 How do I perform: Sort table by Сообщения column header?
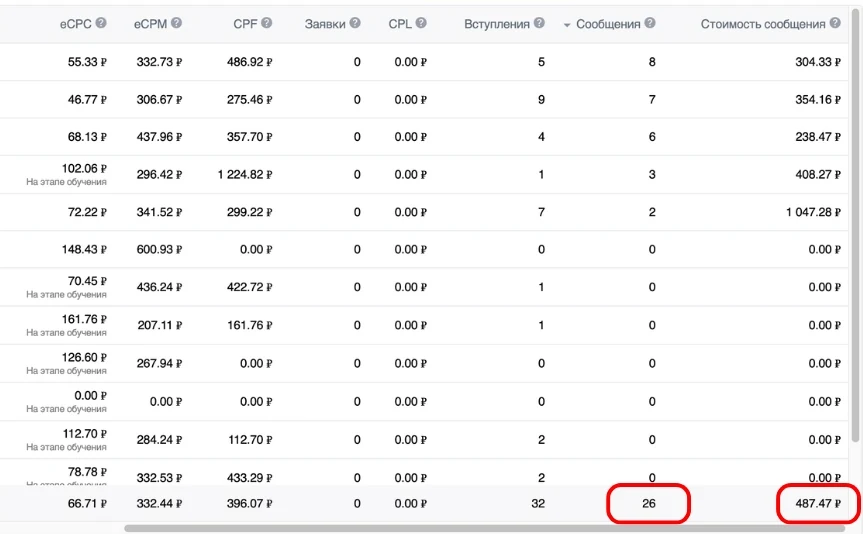coord(608,24)
